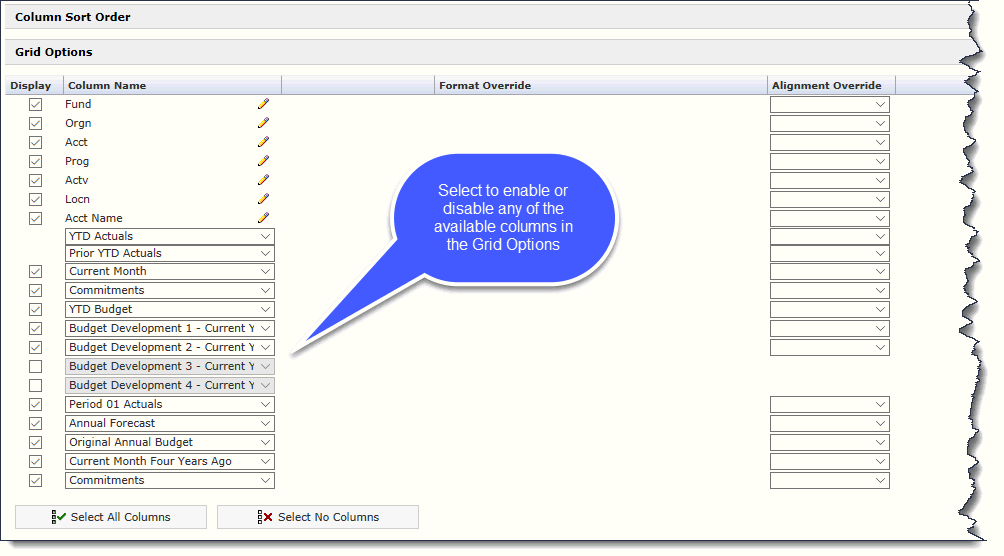Screen dimensions: 1004x556
Task: Click the pencil edit icon beside Locn
Action: click(x=263, y=199)
